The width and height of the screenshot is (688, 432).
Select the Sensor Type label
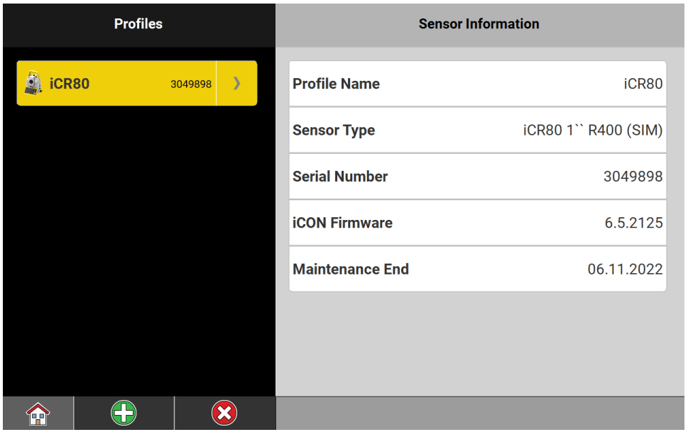pyautogui.click(x=333, y=130)
